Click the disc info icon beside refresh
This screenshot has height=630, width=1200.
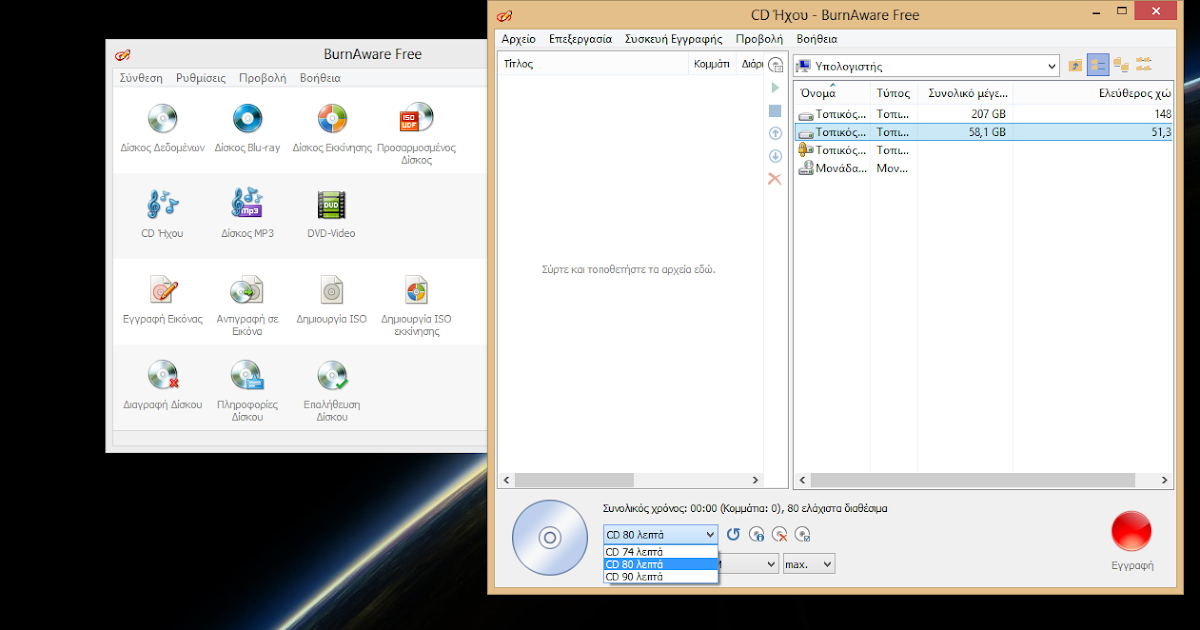[757, 535]
